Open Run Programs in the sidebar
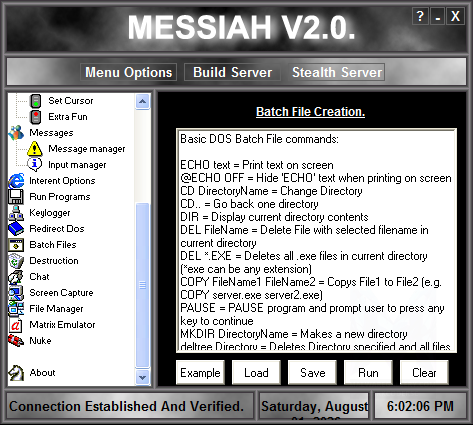473x425 pixels. (x=60, y=197)
